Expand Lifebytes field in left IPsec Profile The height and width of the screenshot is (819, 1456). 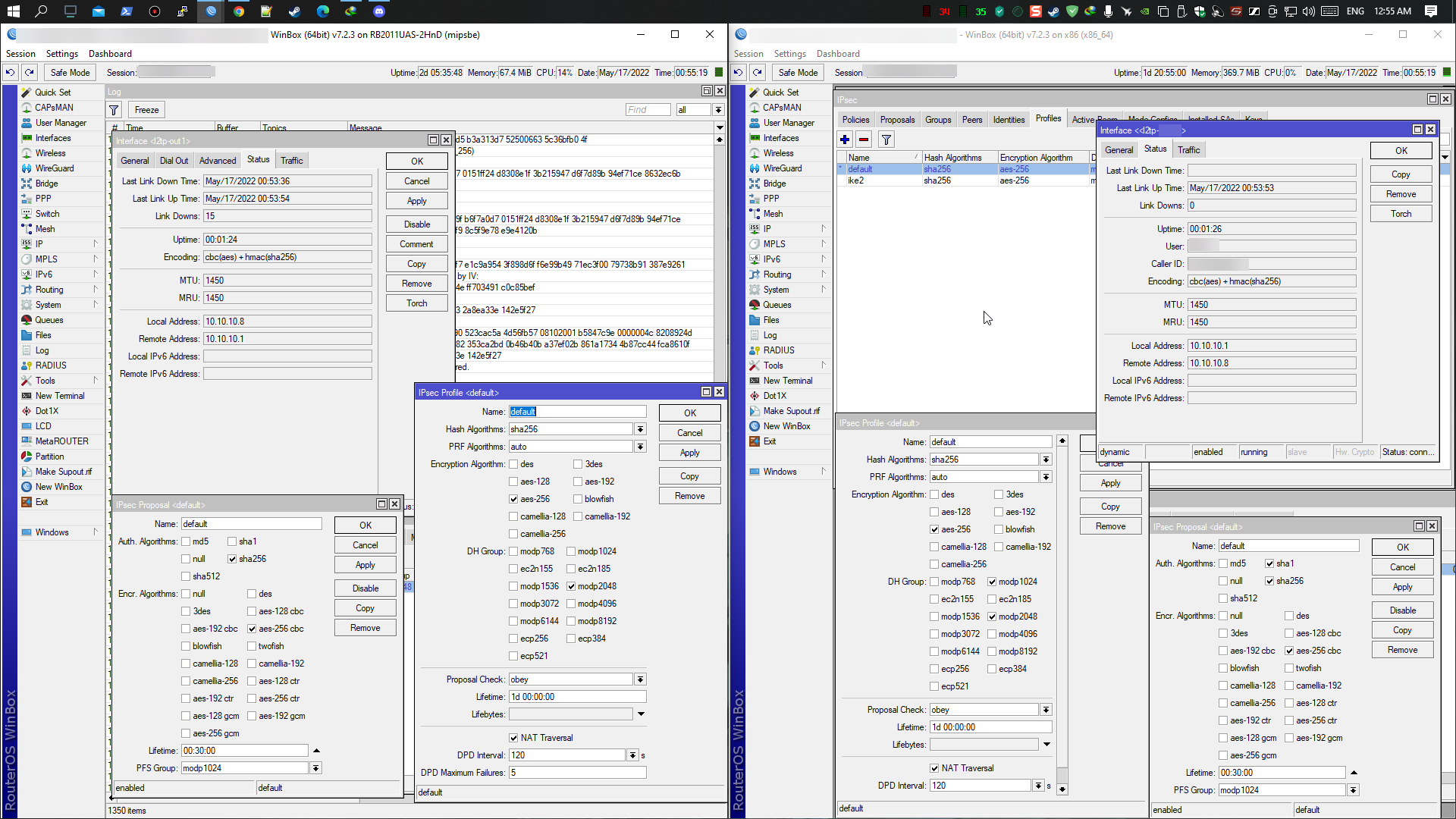point(641,714)
